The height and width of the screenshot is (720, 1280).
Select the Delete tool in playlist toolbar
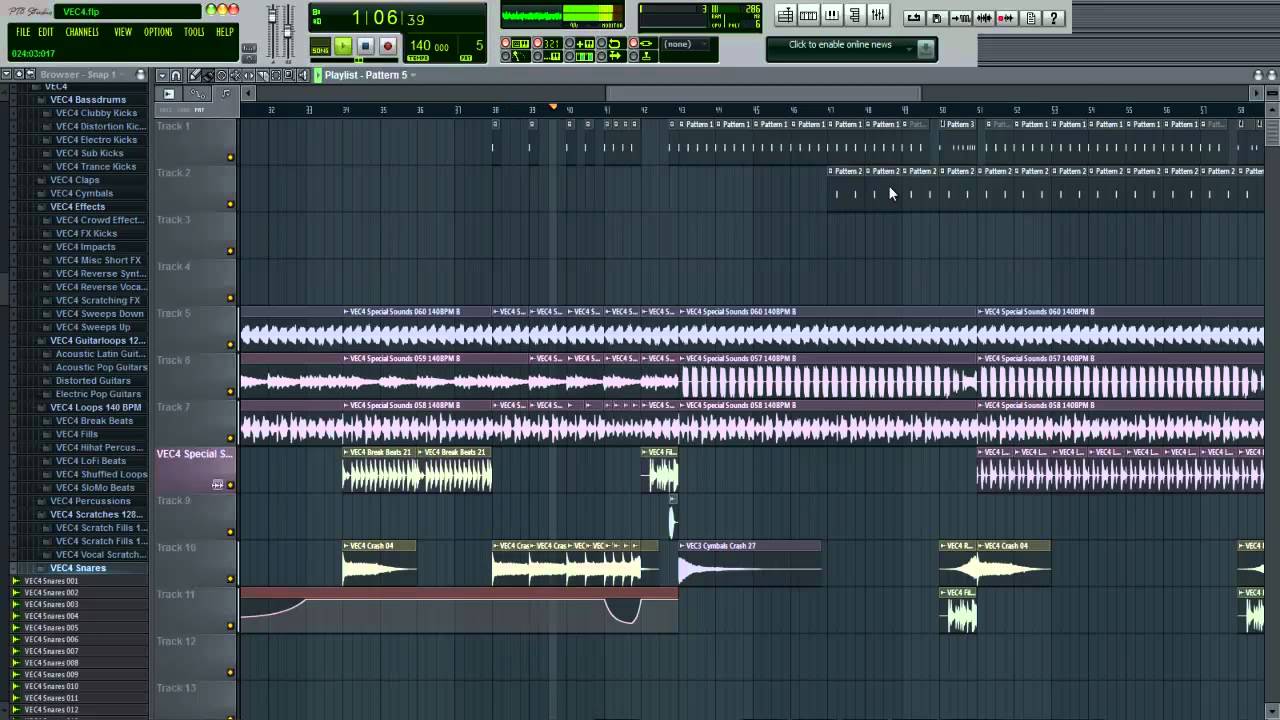(x=221, y=75)
